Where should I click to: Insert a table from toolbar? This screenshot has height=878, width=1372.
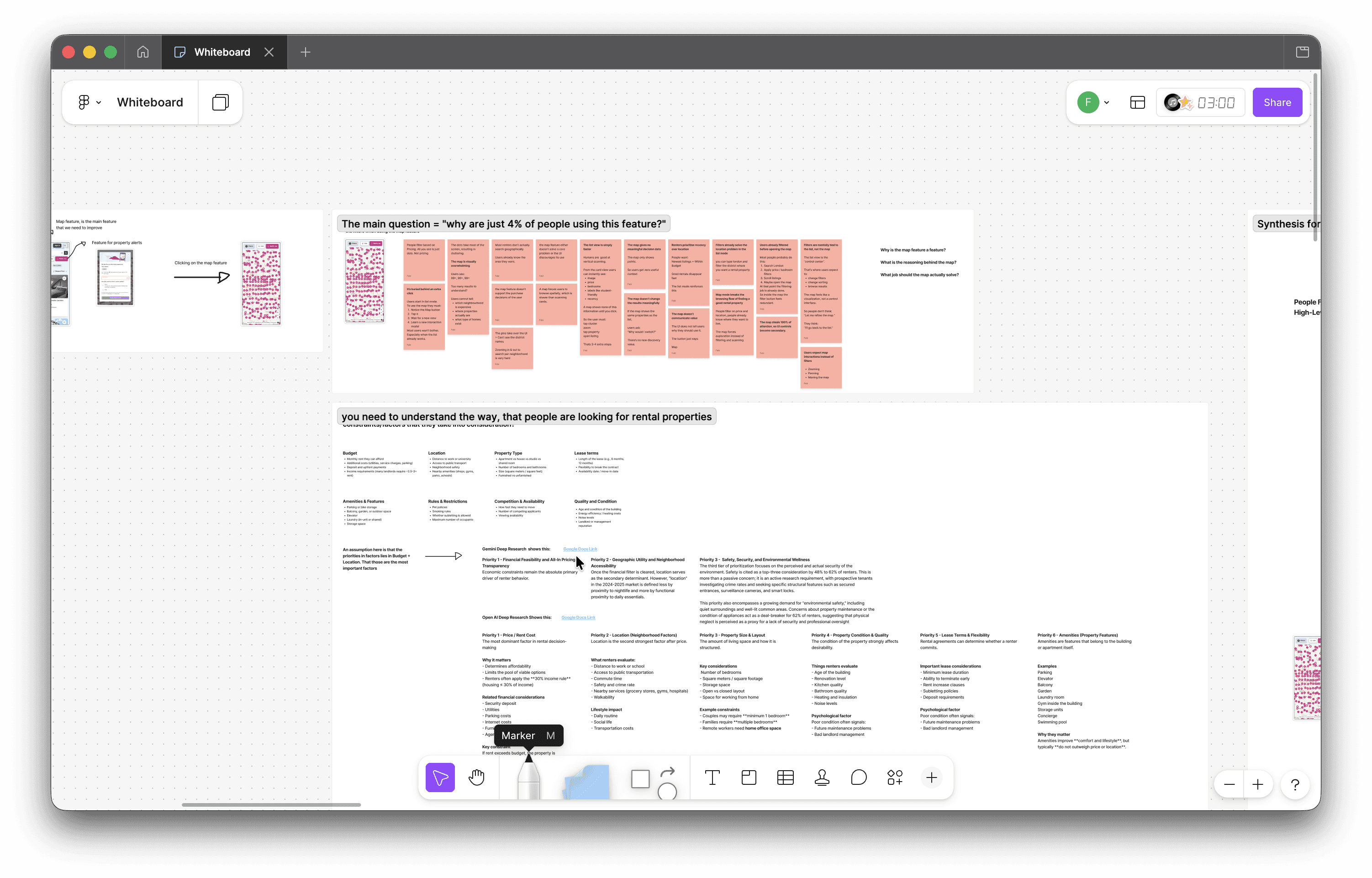pyautogui.click(x=785, y=777)
